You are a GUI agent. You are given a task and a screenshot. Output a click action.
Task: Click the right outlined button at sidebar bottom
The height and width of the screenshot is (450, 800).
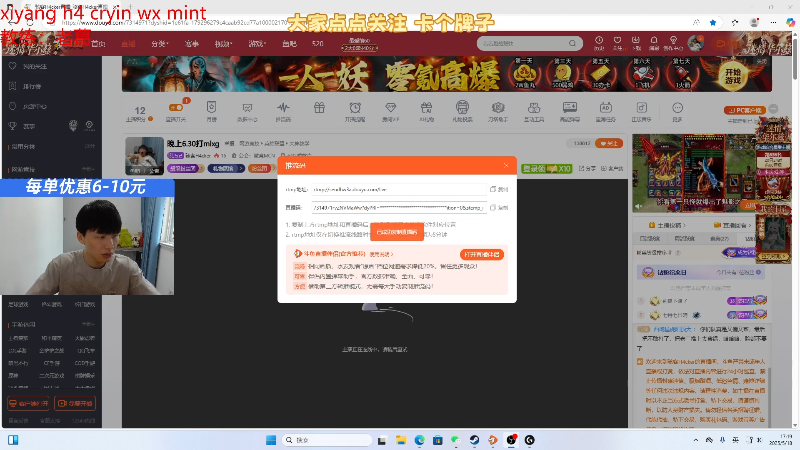pos(75,403)
